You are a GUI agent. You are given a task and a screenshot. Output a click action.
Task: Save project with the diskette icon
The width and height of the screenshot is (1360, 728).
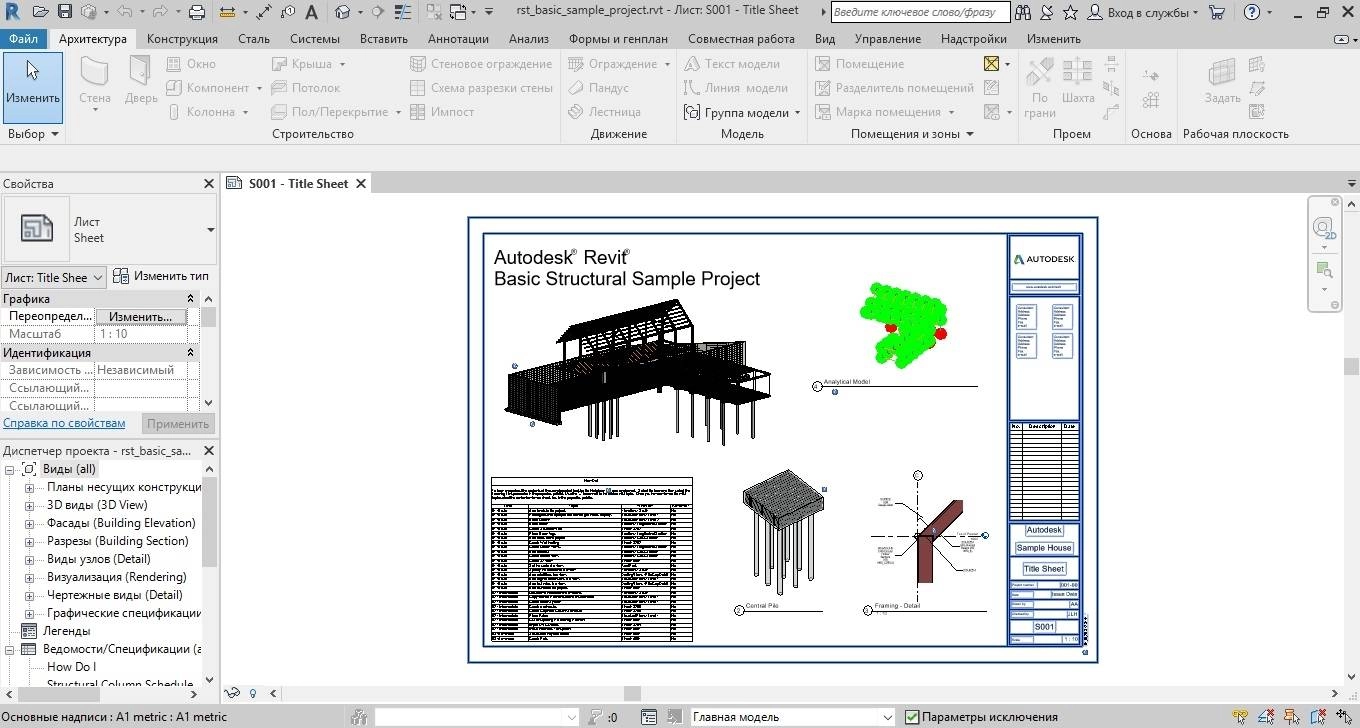click(x=65, y=12)
